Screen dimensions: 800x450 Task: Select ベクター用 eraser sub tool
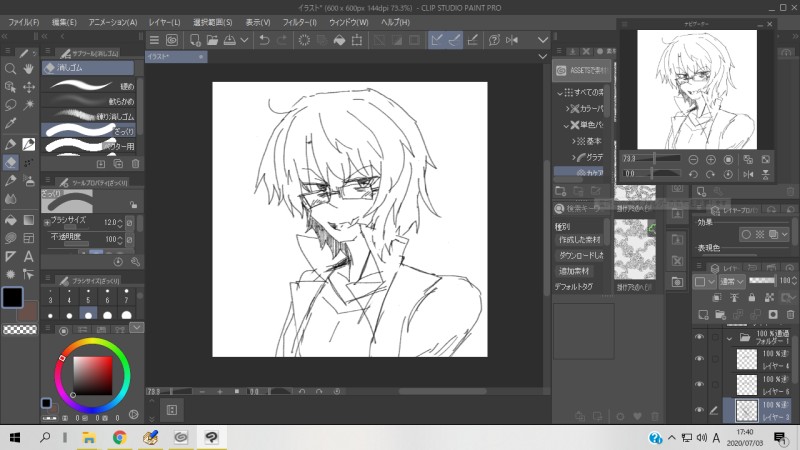(88, 146)
